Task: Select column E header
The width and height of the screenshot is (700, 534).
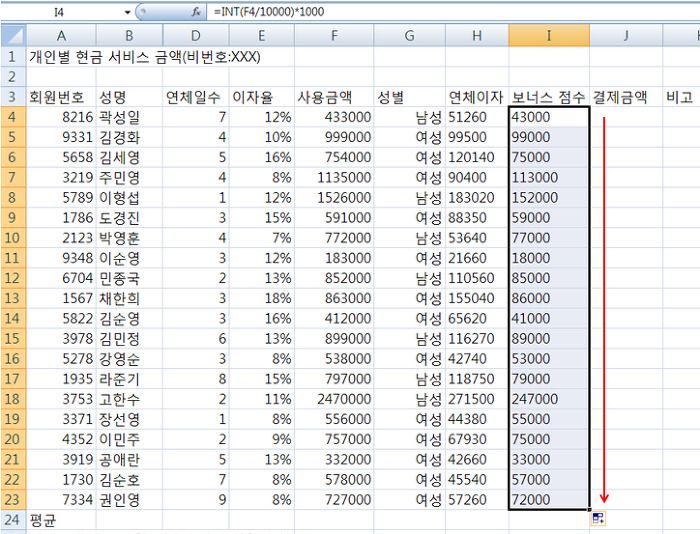Action: click(262, 35)
